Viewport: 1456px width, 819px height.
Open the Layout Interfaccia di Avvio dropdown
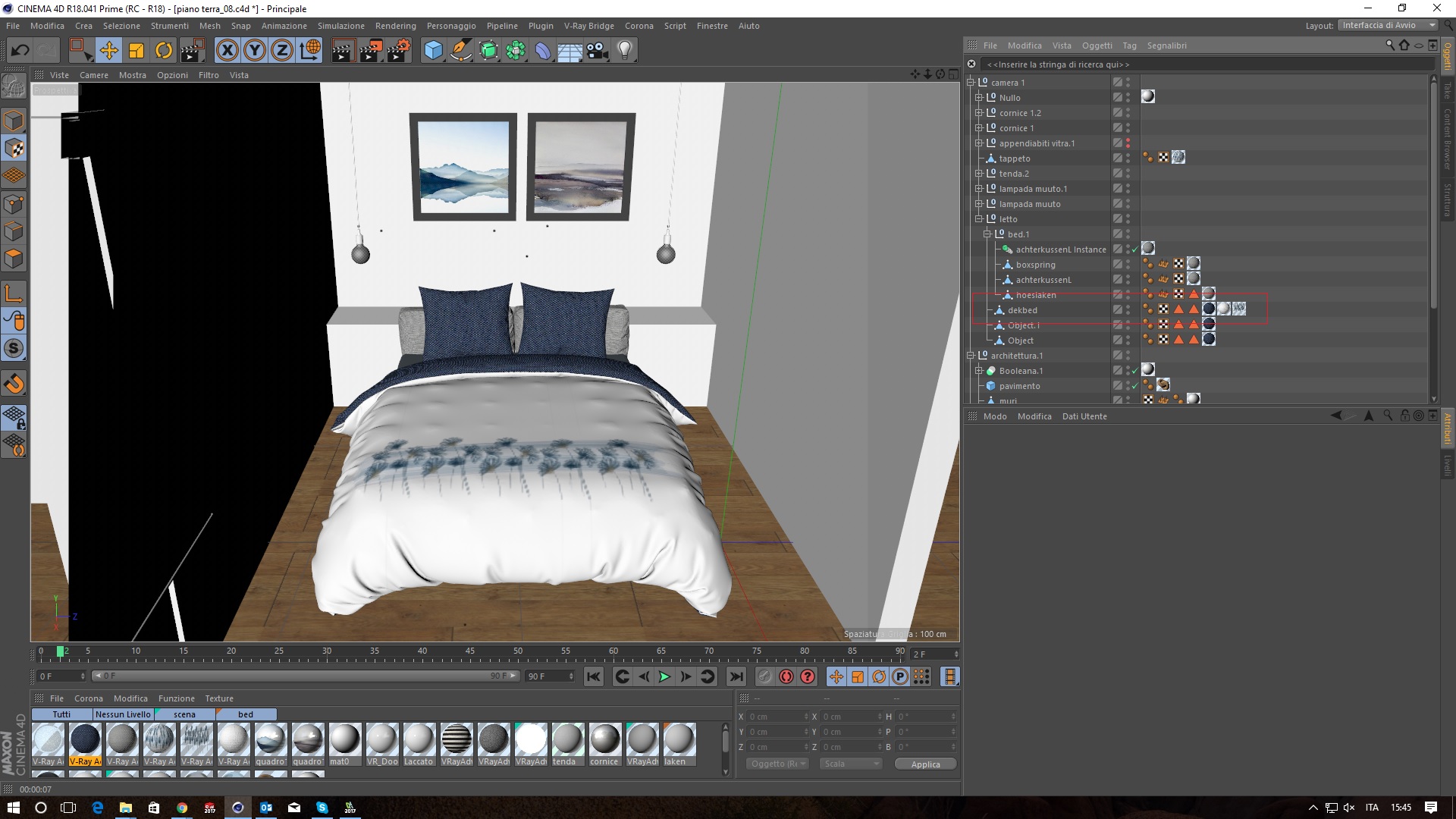click(1388, 25)
